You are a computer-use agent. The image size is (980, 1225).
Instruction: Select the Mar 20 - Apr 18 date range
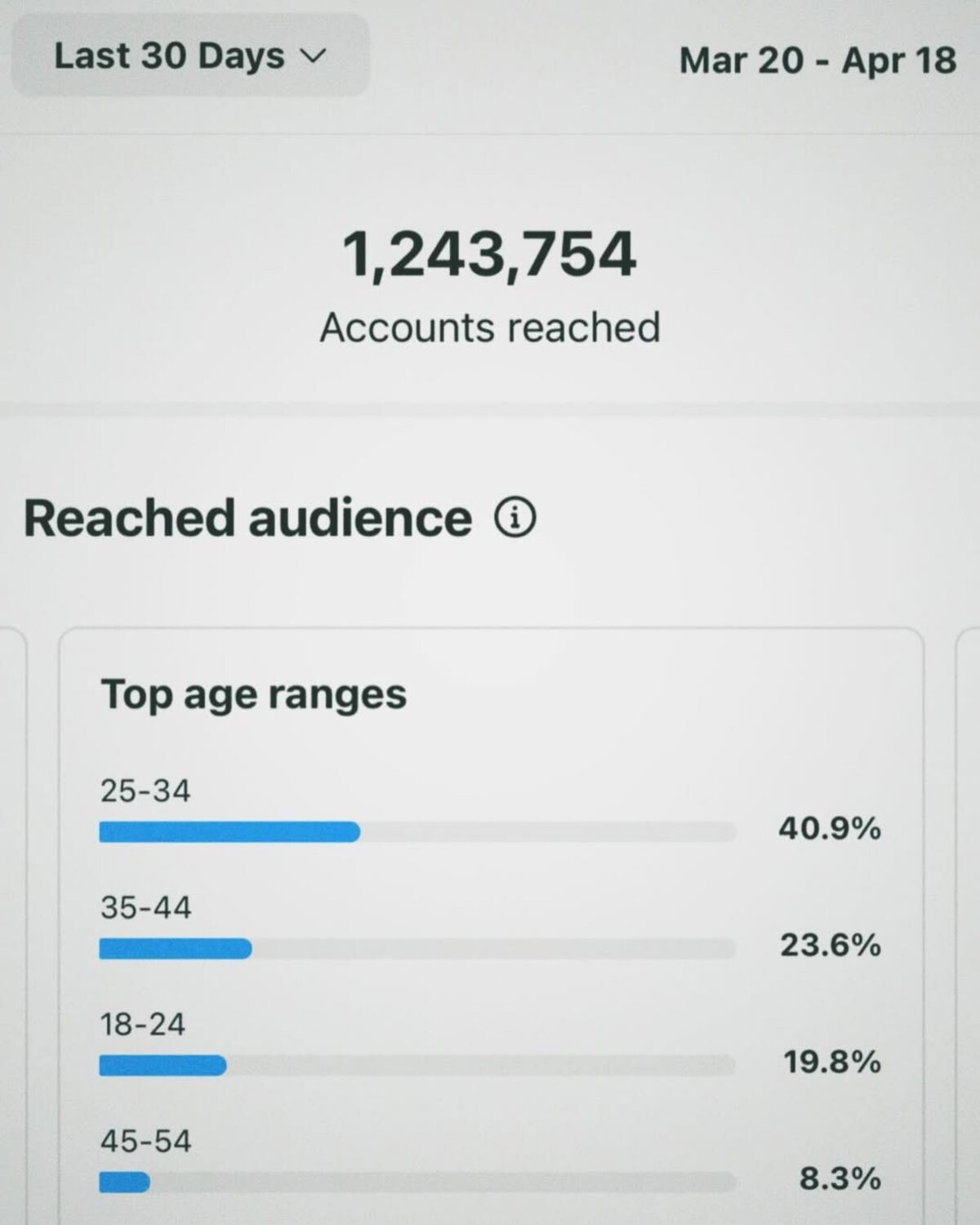click(x=817, y=60)
